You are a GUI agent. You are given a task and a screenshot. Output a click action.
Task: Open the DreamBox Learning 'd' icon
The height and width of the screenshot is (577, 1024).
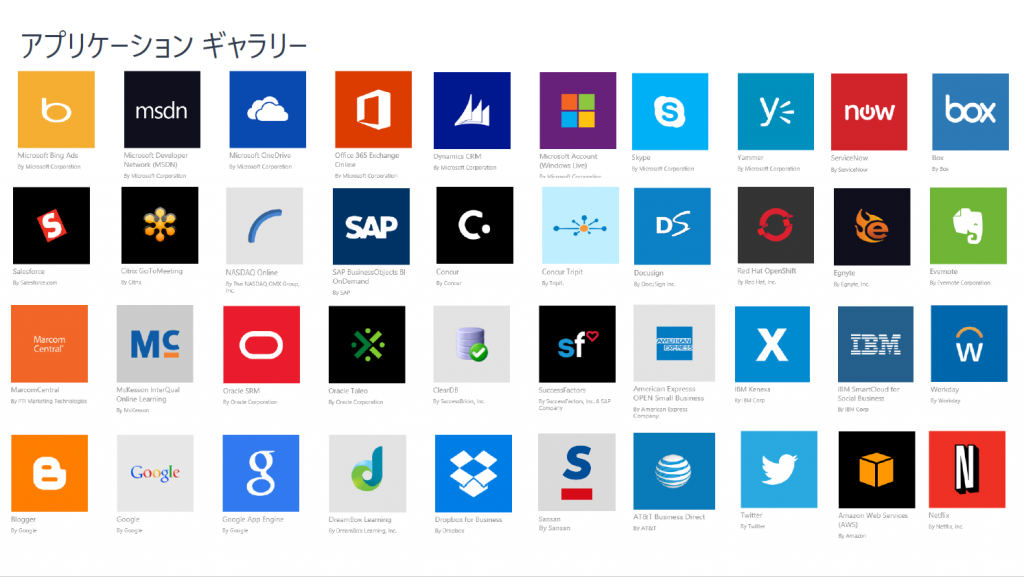[368, 473]
